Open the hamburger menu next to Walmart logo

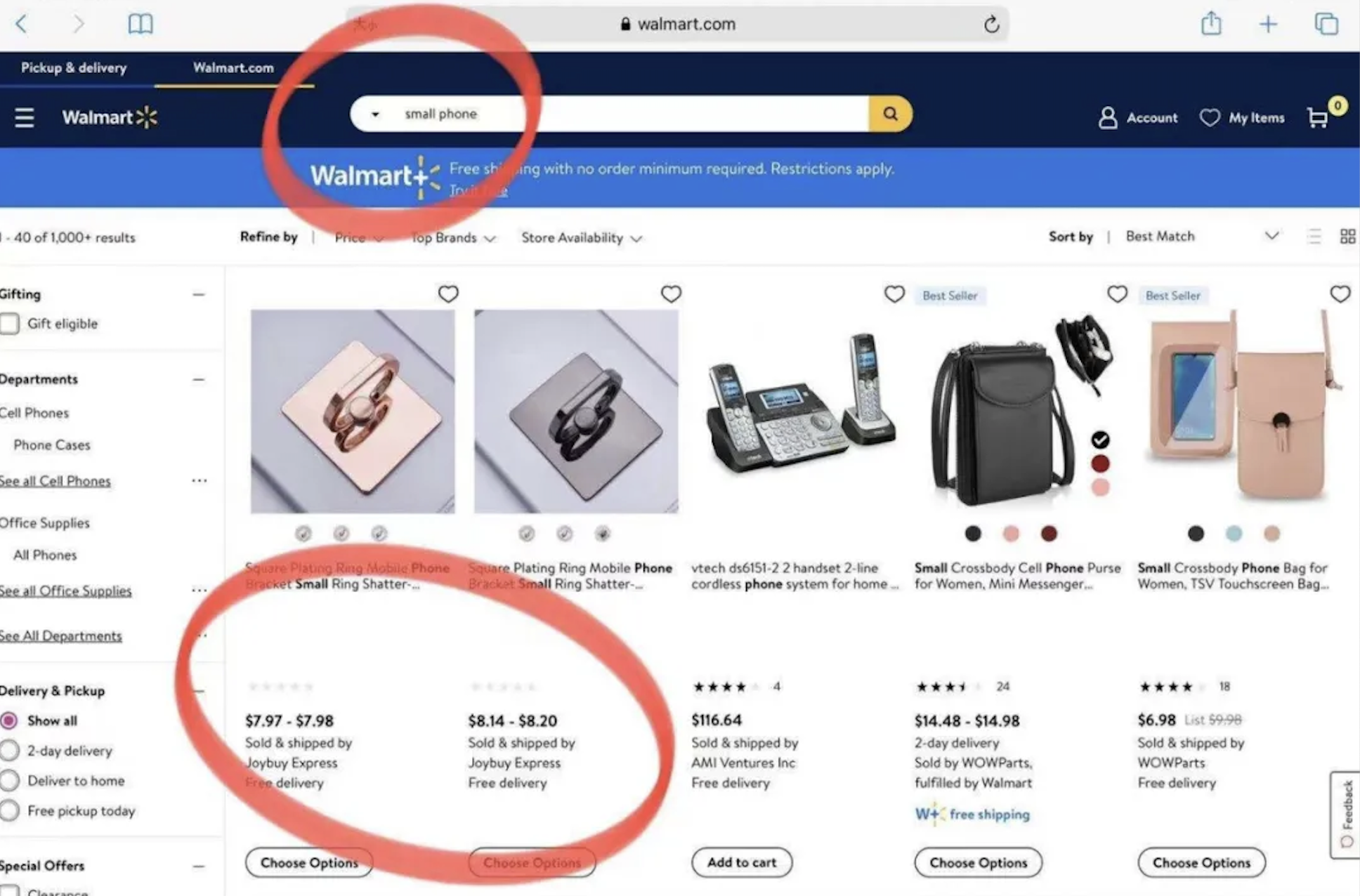(25, 117)
